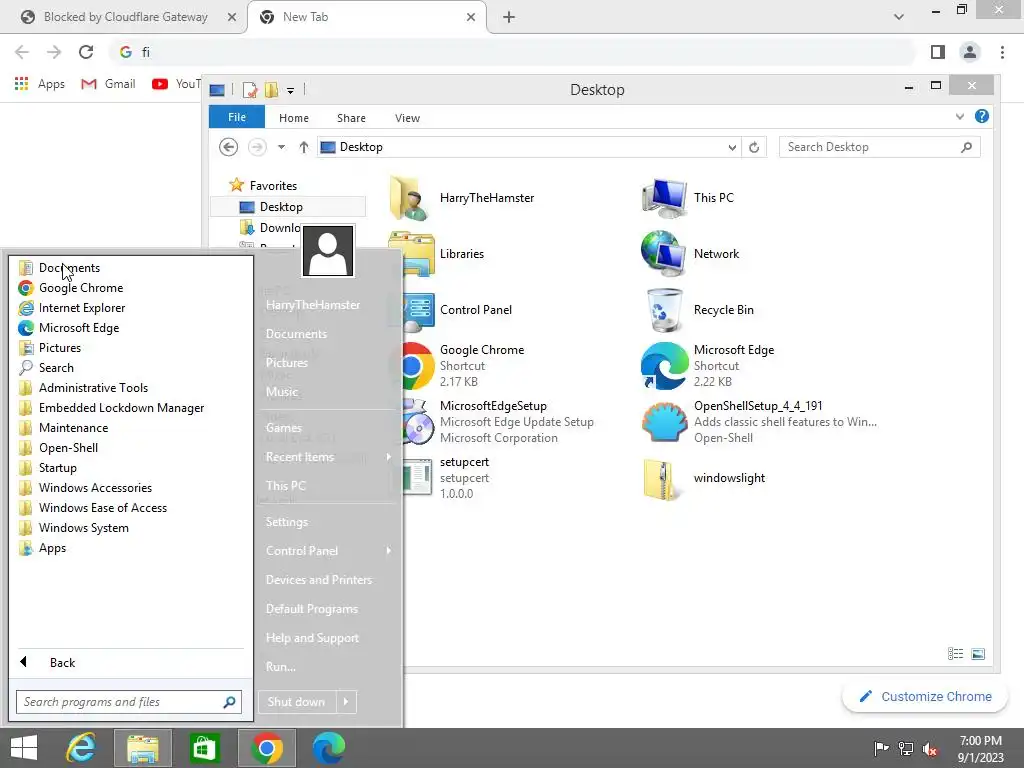
Task: Open Microsoft Edge in the start menu list
Action: pos(78,328)
